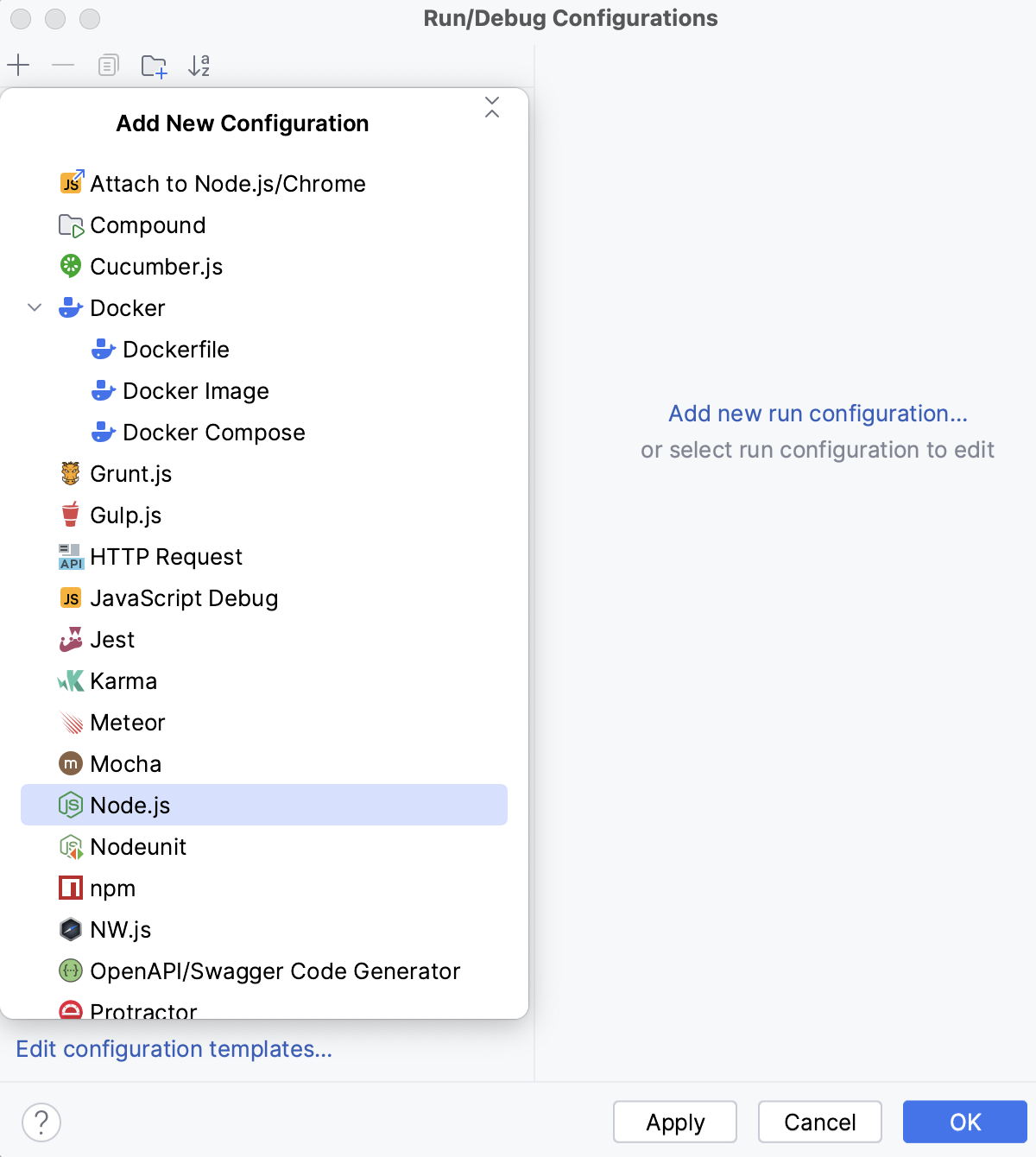1036x1157 pixels.
Task: Select the HTTP Request configuration type
Action: click(x=166, y=556)
